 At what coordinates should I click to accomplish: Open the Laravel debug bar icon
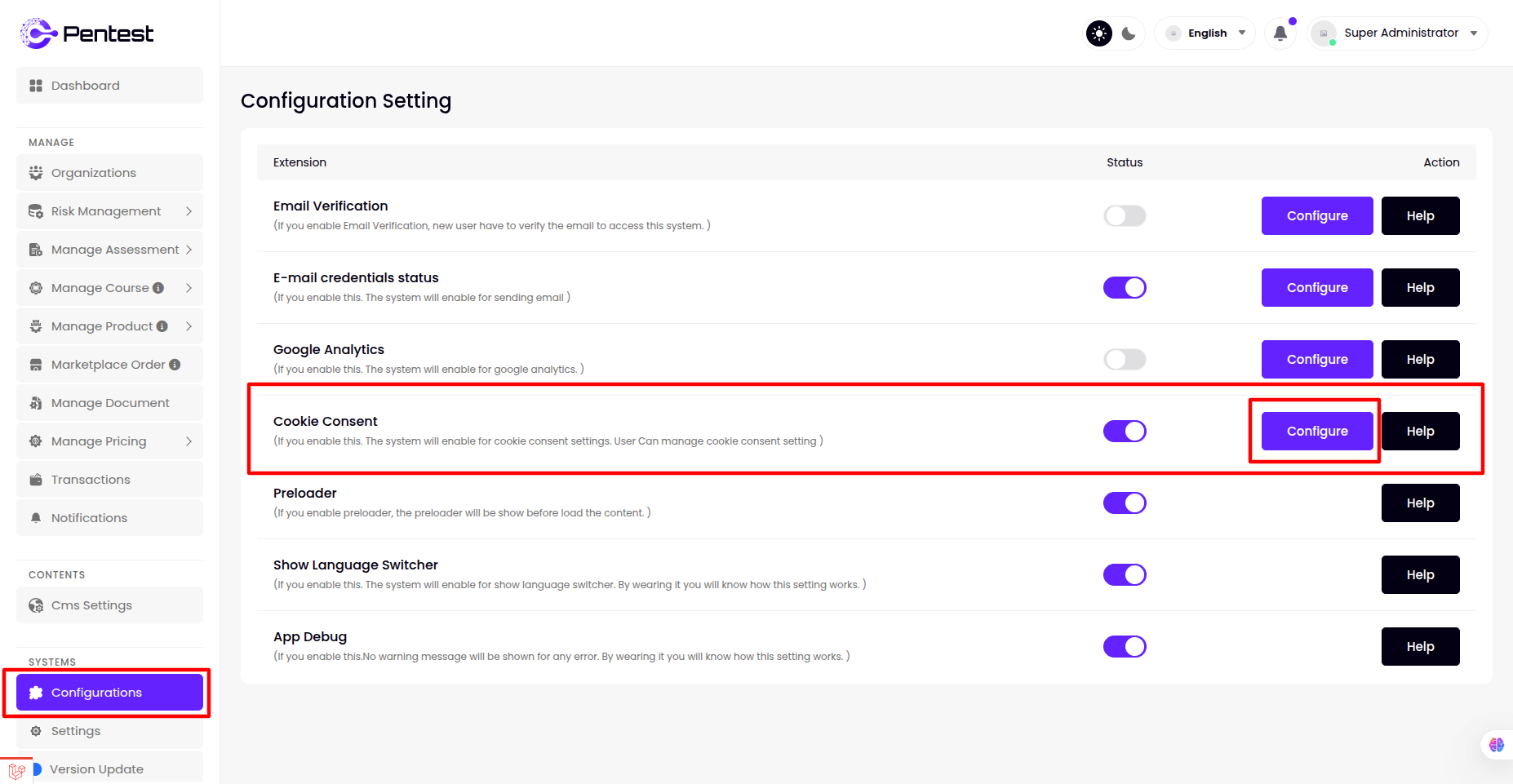pyautogui.click(x=16, y=771)
